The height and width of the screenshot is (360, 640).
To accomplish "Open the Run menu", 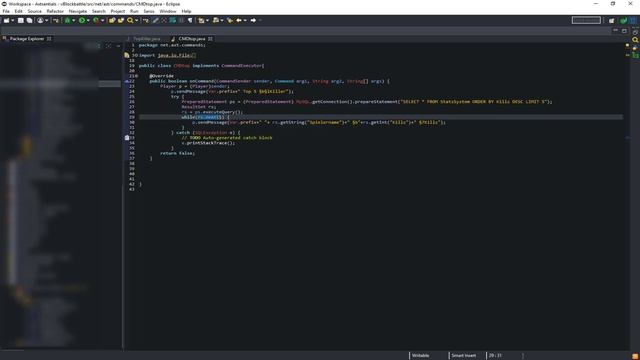I will click(x=134, y=11).
